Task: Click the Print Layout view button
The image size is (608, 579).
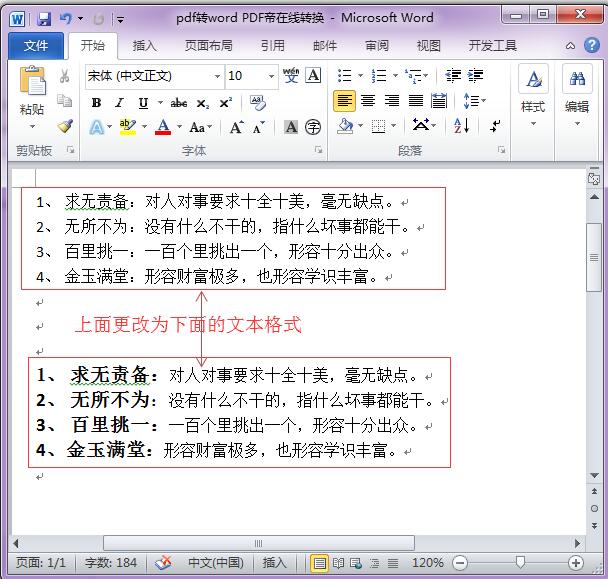Action: (x=320, y=563)
